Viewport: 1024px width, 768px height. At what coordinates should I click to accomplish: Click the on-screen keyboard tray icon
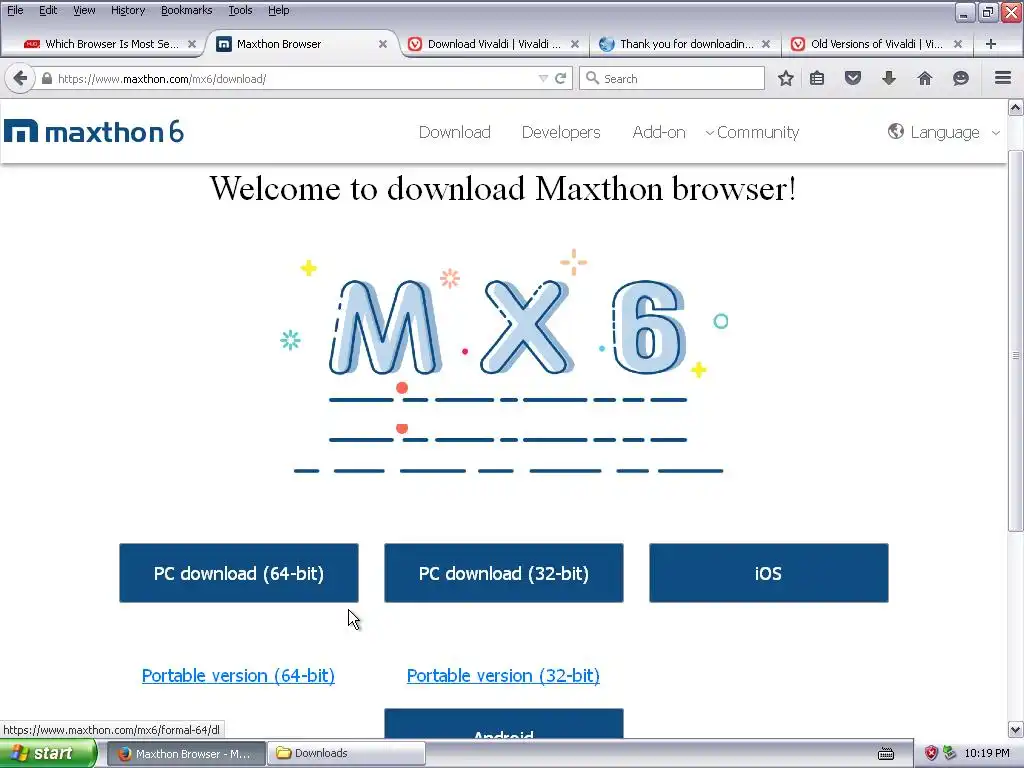tap(886, 754)
